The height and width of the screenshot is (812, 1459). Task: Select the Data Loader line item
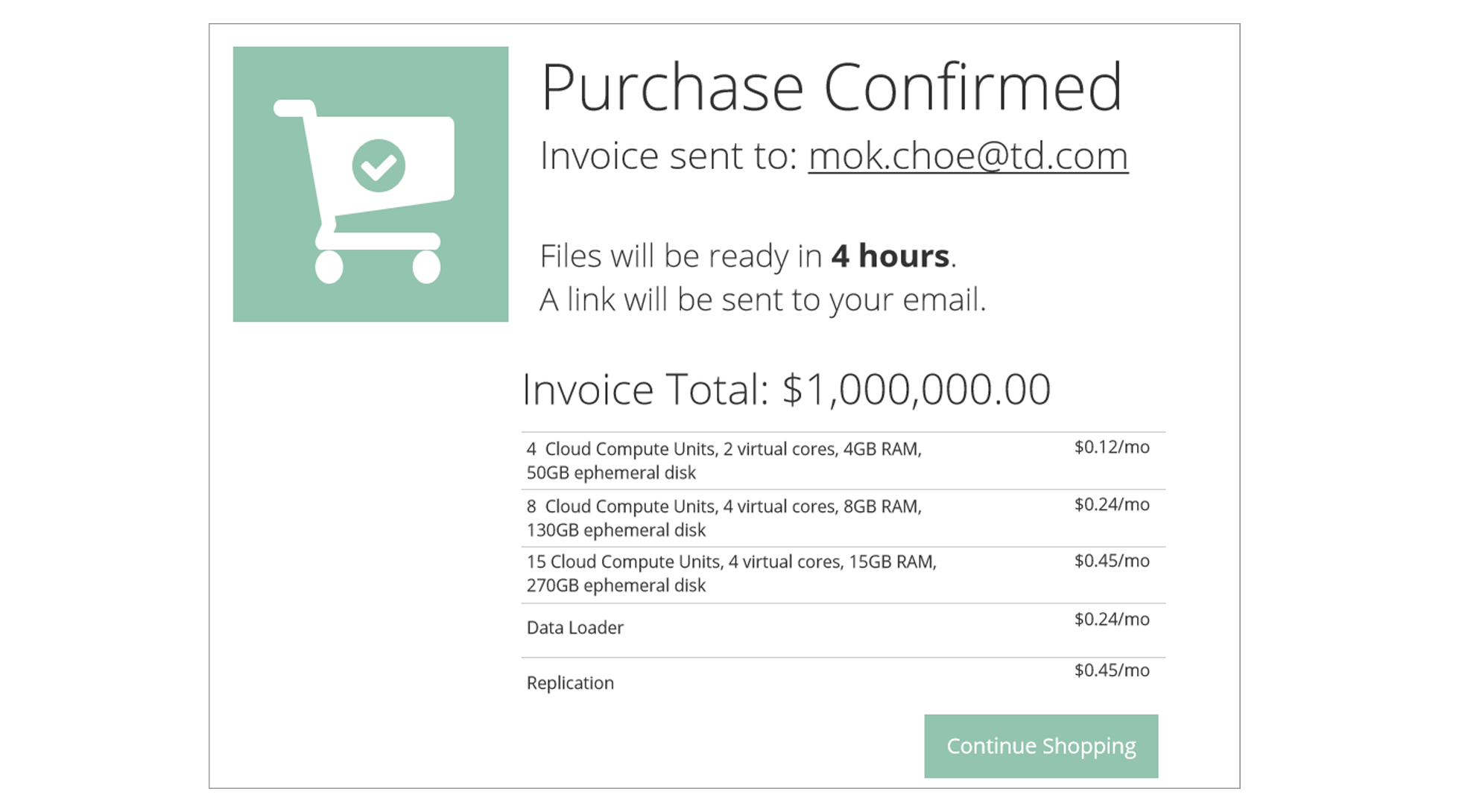pos(575,628)
